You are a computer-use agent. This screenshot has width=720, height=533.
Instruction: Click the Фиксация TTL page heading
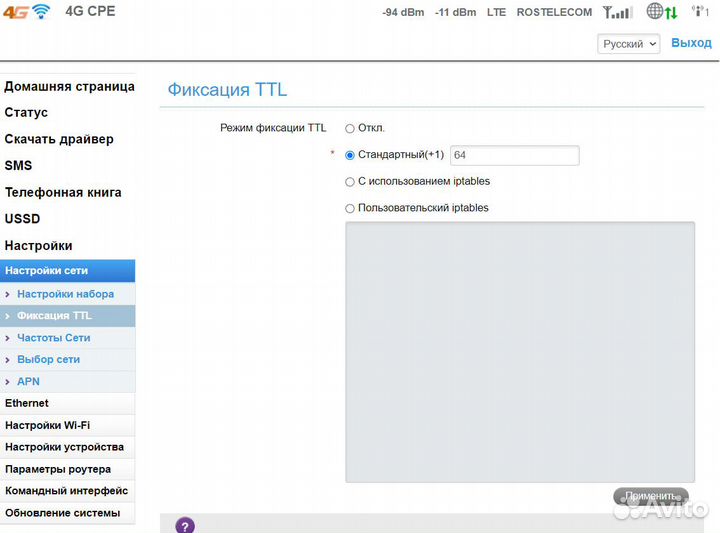pos(227,90)
